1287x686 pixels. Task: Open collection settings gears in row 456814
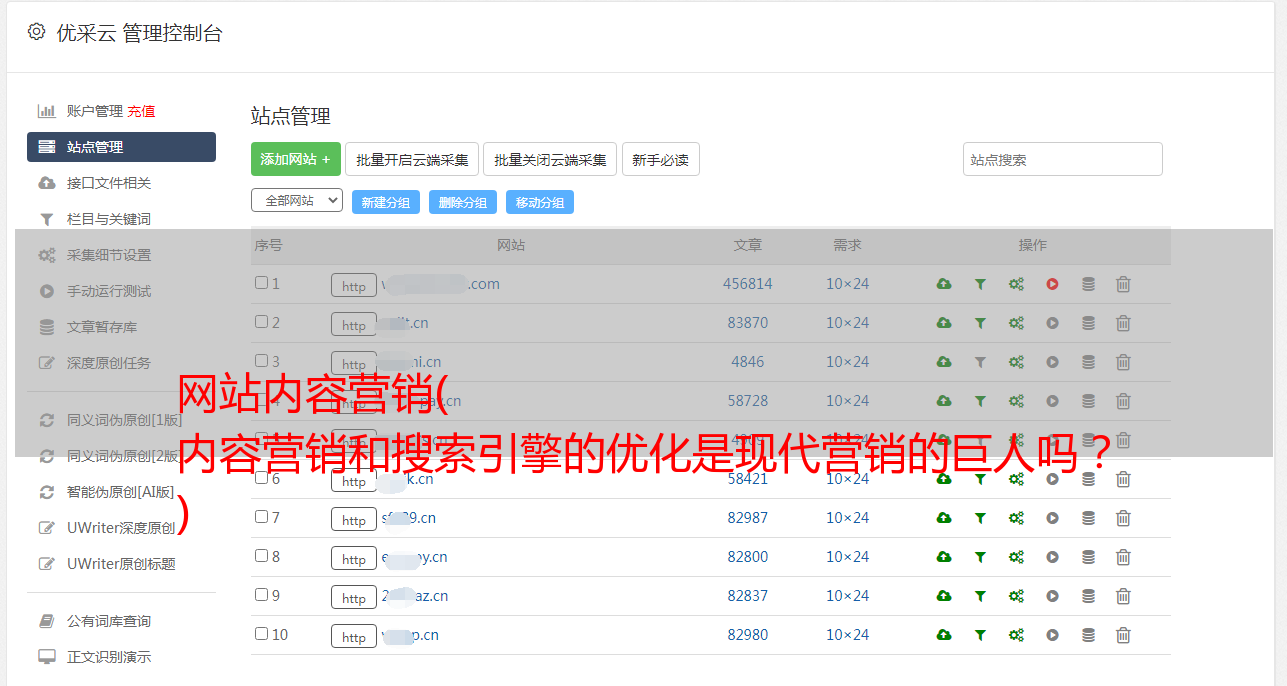tap(1016, 284)
